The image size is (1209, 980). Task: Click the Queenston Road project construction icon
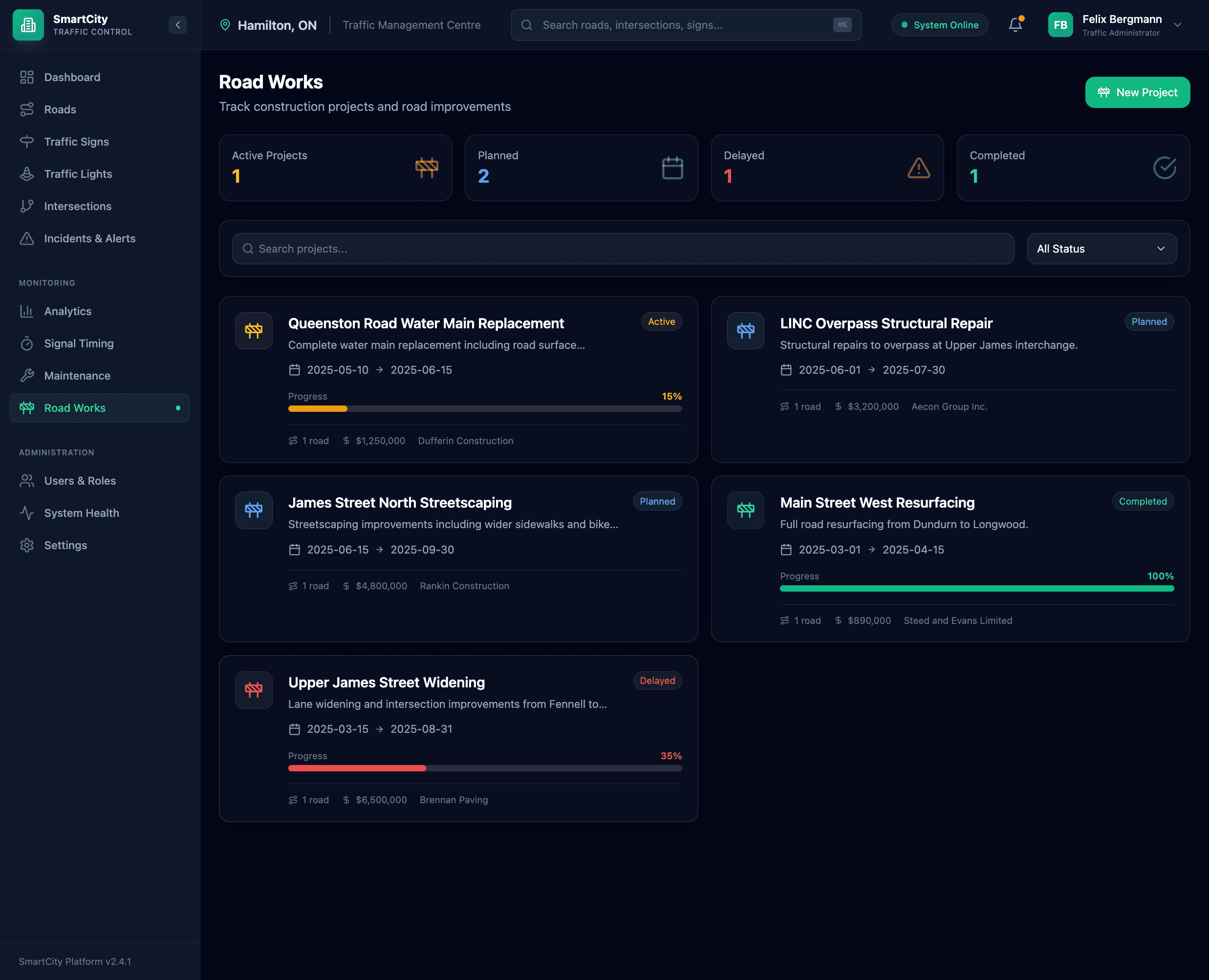(254, 331)
